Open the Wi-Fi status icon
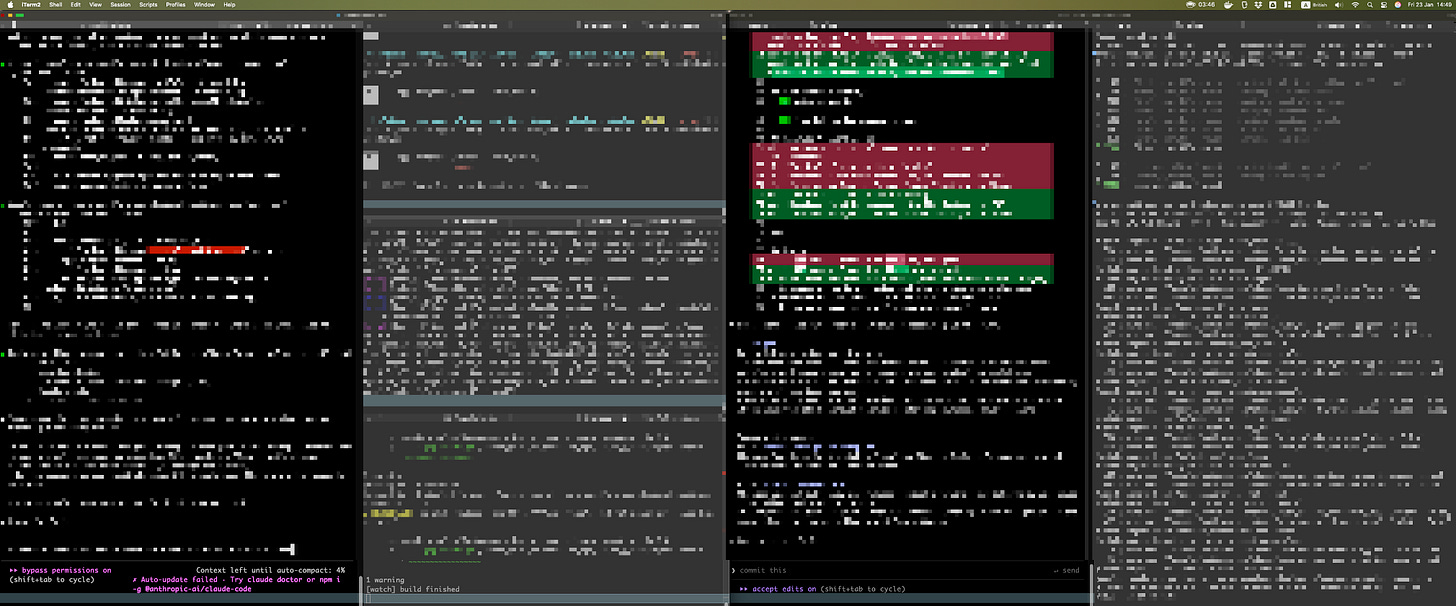The height and width of the screenshot is (606, 1456). 1355,4
